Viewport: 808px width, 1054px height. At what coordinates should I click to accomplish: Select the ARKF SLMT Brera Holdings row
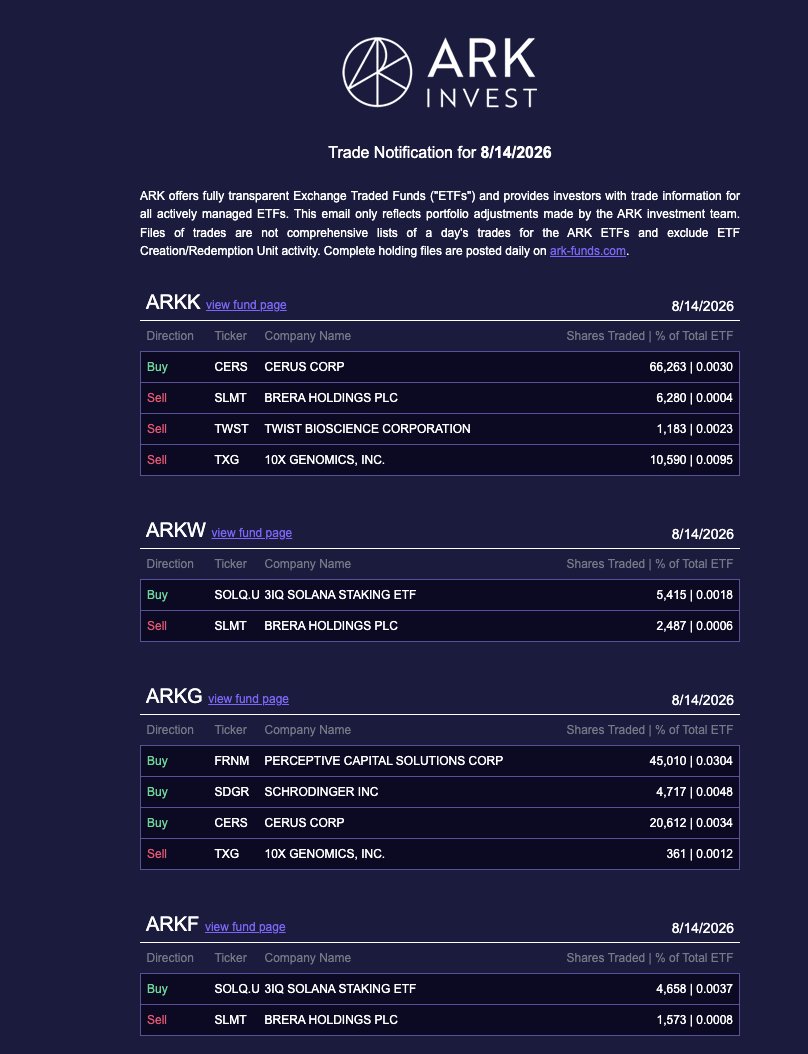point(440,1020)
